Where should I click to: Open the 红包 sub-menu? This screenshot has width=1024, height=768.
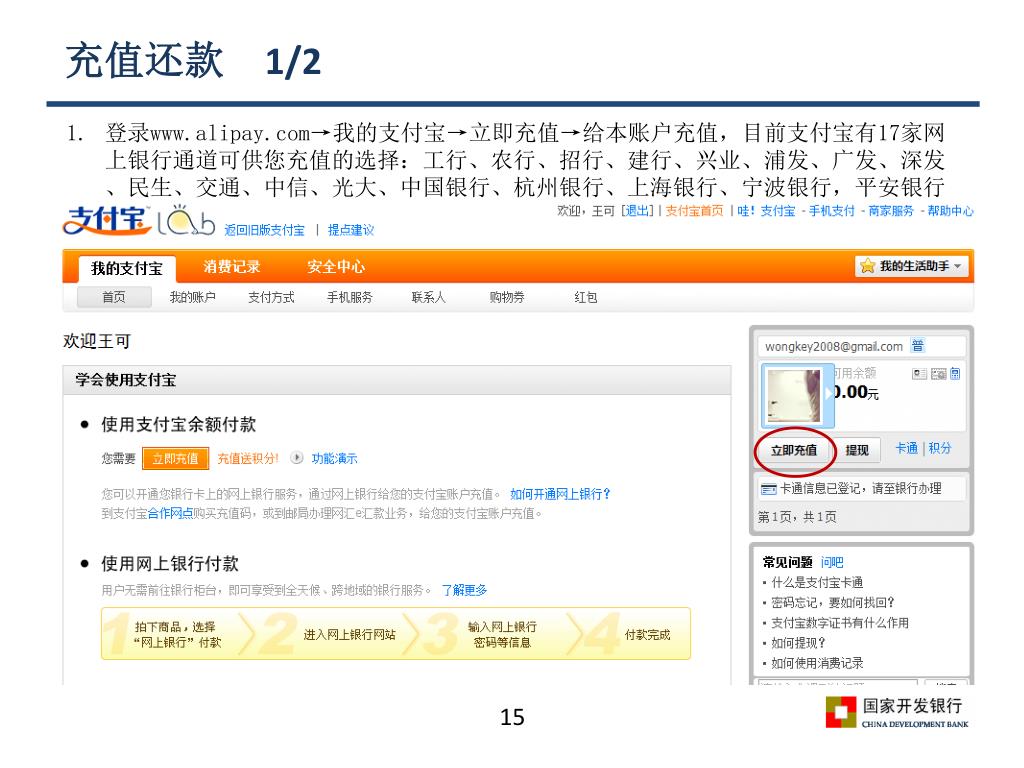pyautogui.click(x=586, y=297)
